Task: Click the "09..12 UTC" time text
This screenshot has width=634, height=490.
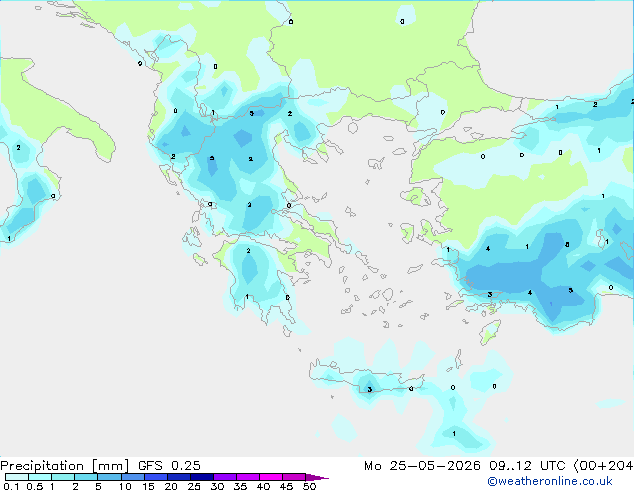Action: 527,466
